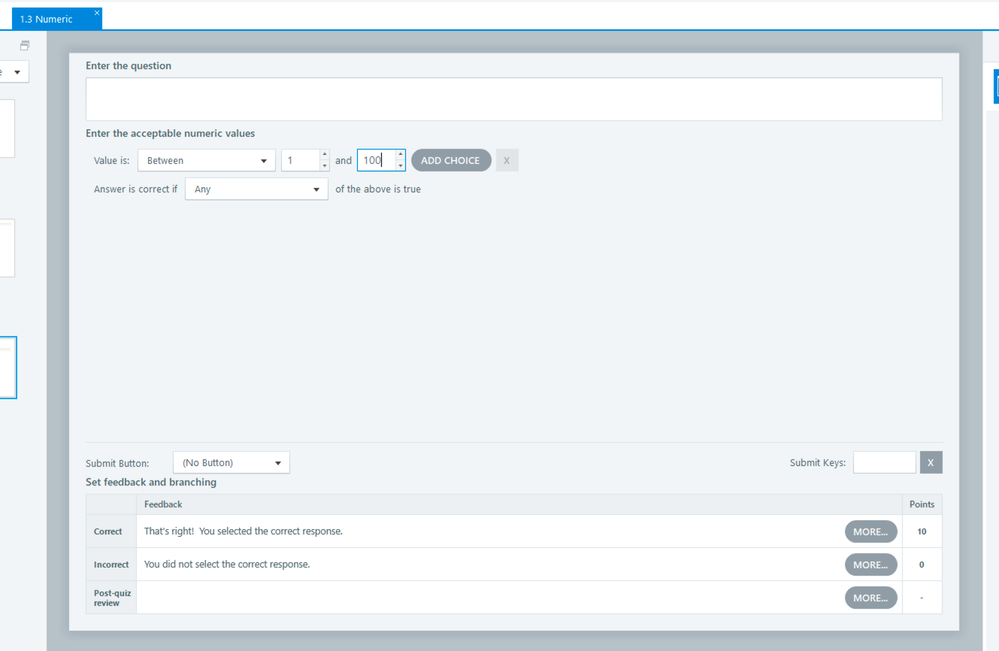Select the Post-quiz review row header
Viewport: 999px width, 651px height.
coord(111,597)
